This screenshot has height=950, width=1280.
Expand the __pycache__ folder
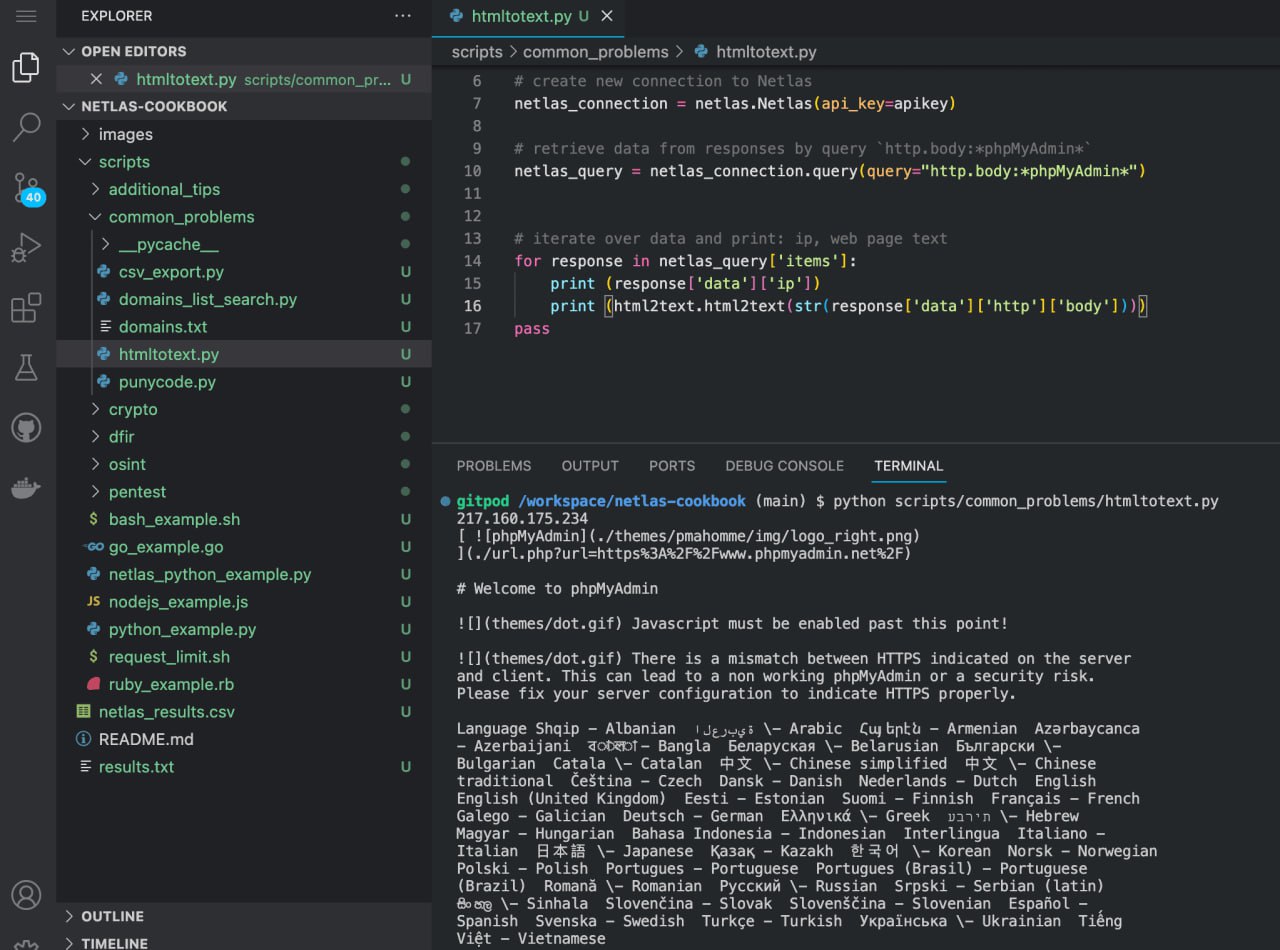click(106, 244)
